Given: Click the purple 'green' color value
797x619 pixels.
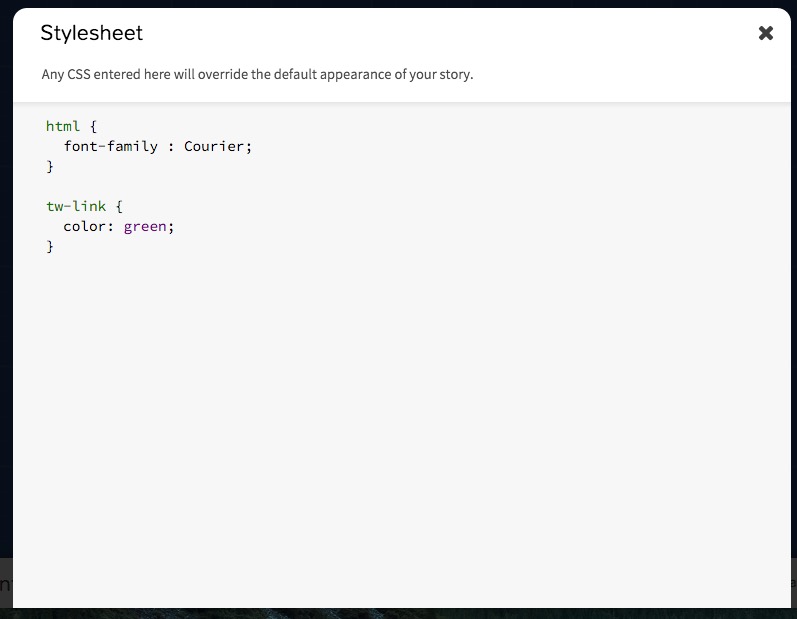Looking at the screenshot, I should coord(145,226).
